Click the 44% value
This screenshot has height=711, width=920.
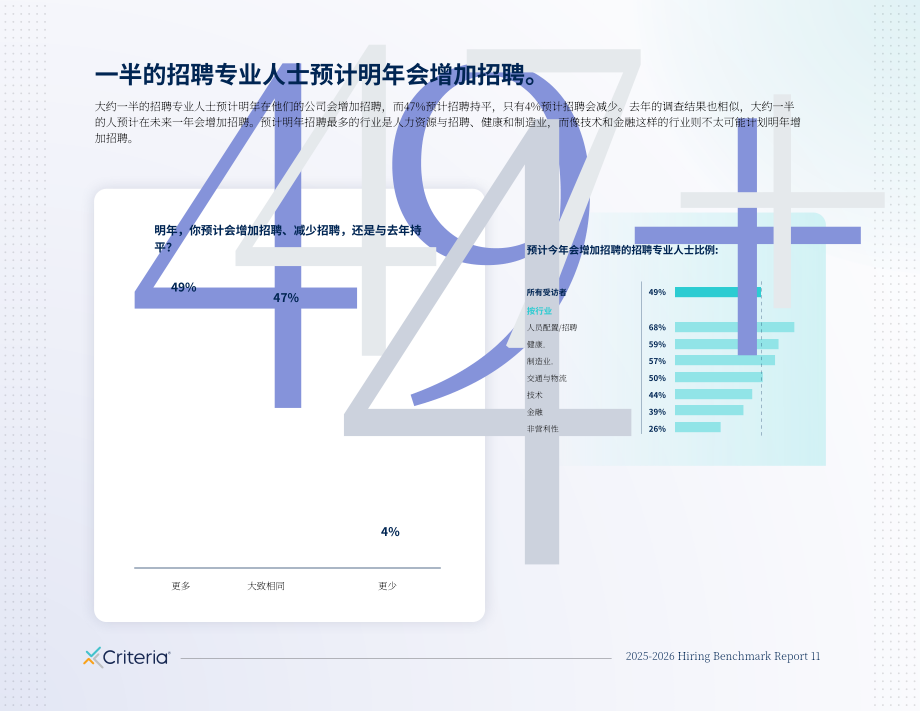tap(657, 395)
